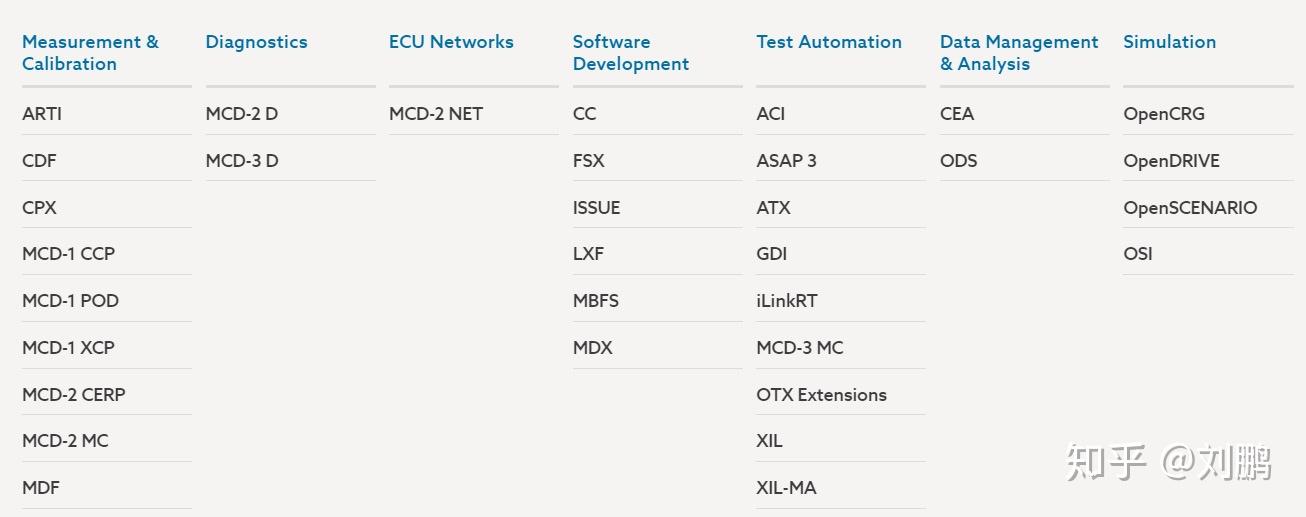Open the Measurement & Calibration category heading
1306x517 pixels.
pos(90,53)
